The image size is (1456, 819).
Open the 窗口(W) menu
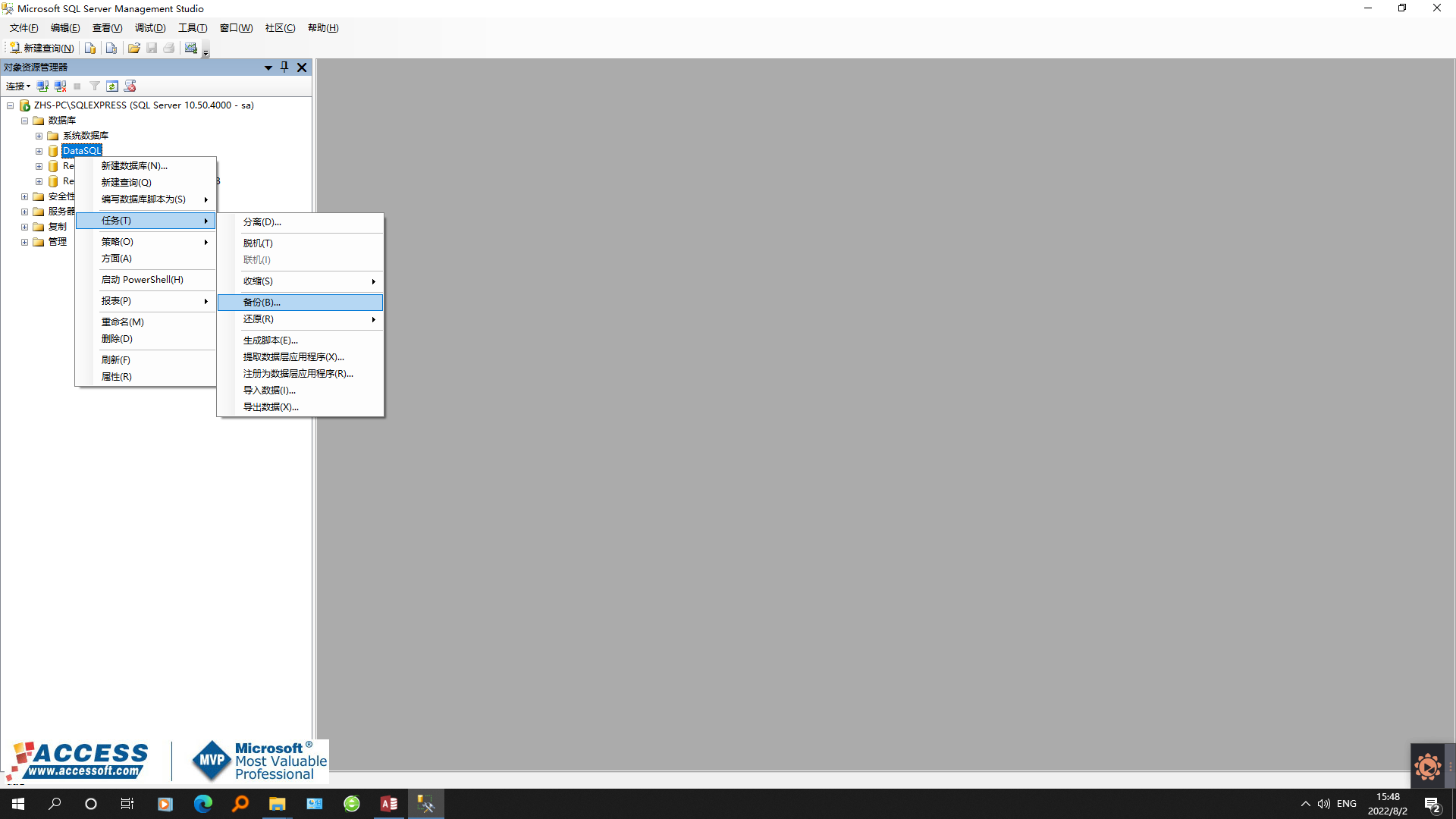coord(236,28)
